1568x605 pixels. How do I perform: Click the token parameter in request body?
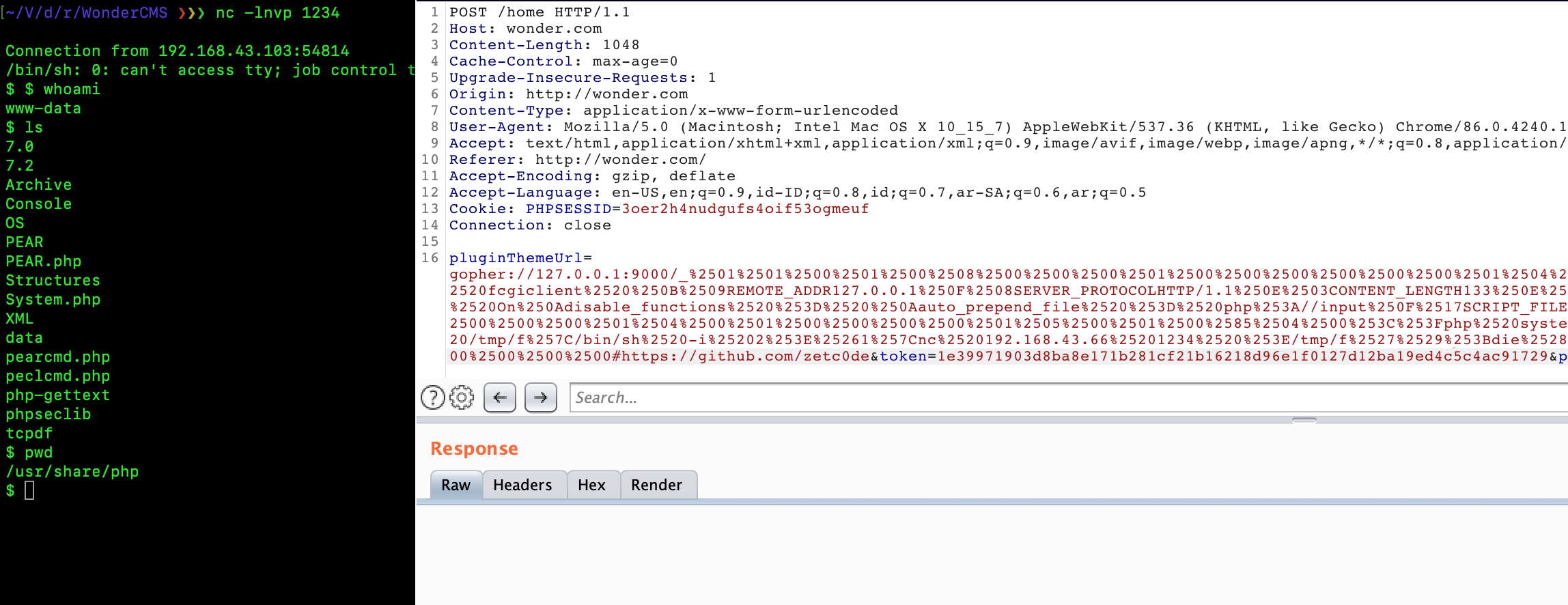(x=903, y=356)
